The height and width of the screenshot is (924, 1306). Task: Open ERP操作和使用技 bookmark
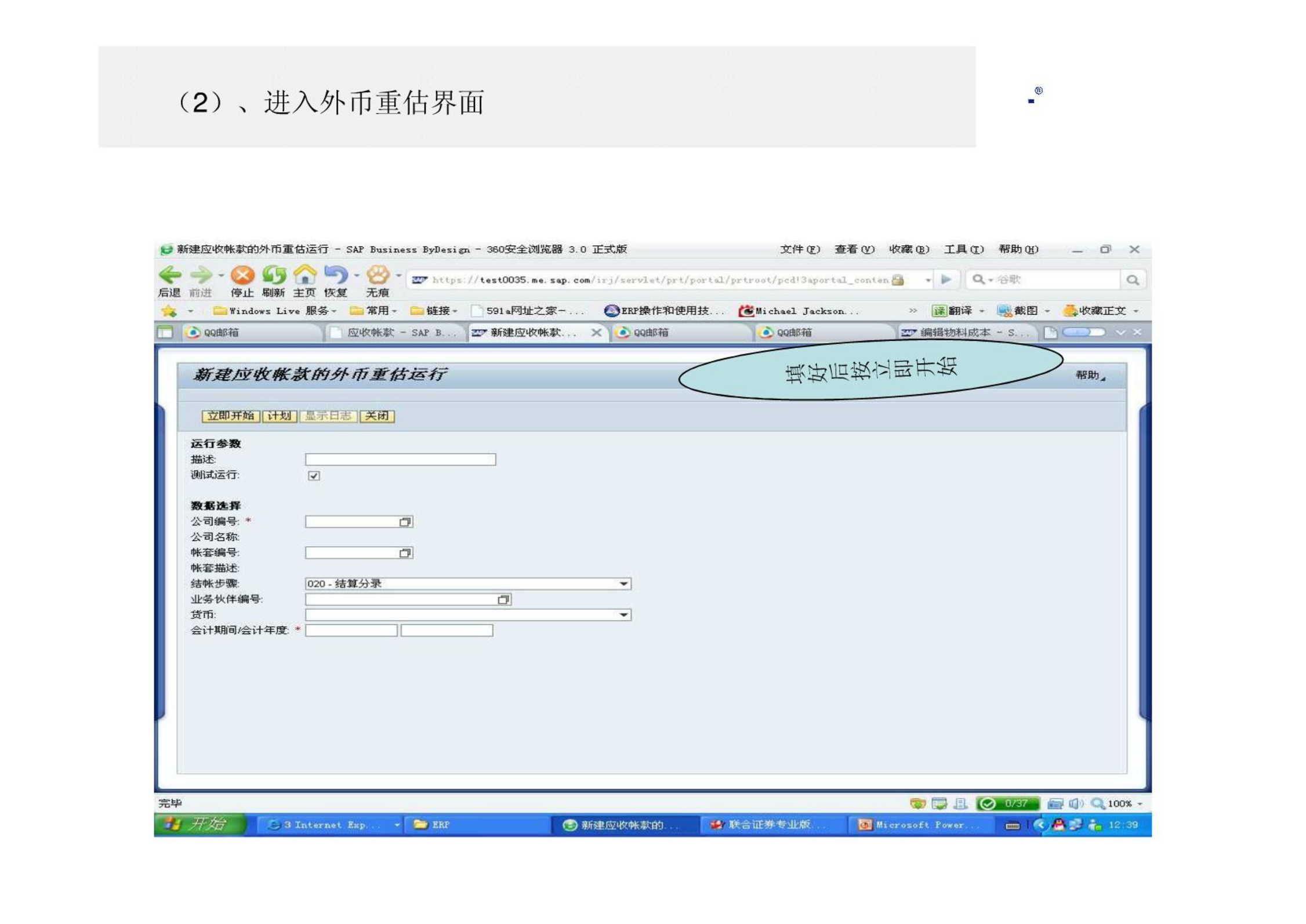(664, 311)
